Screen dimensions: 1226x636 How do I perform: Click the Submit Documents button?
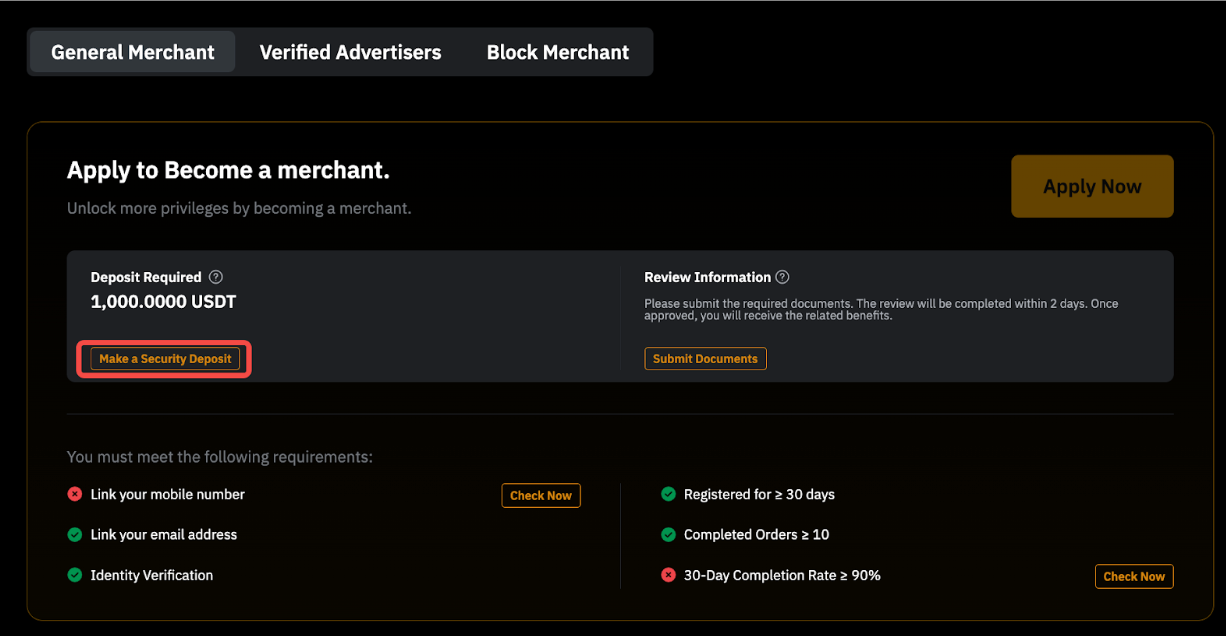click(x=705, y=359)
